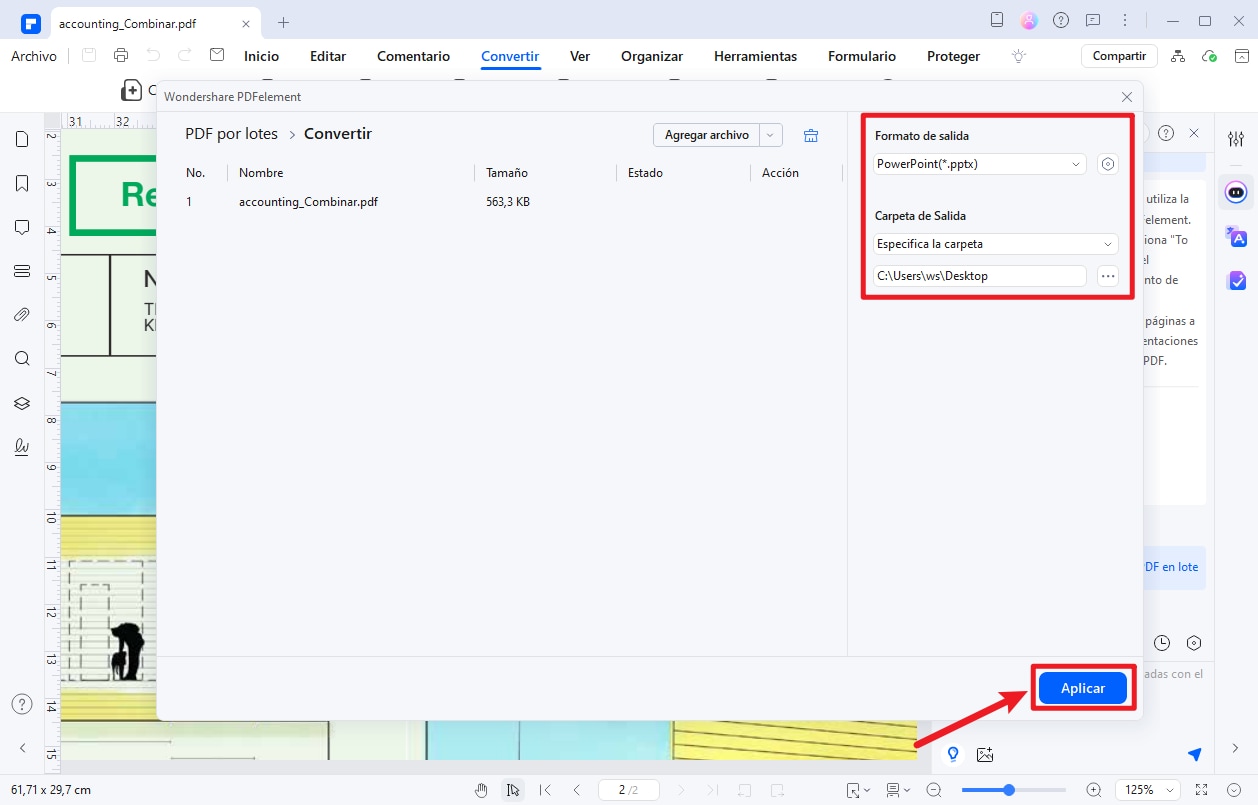Go back to PDF por lotes breadcrumb
Image resolution: width=1258 pixels, height=805 pixels.
(x=231, y=134)
